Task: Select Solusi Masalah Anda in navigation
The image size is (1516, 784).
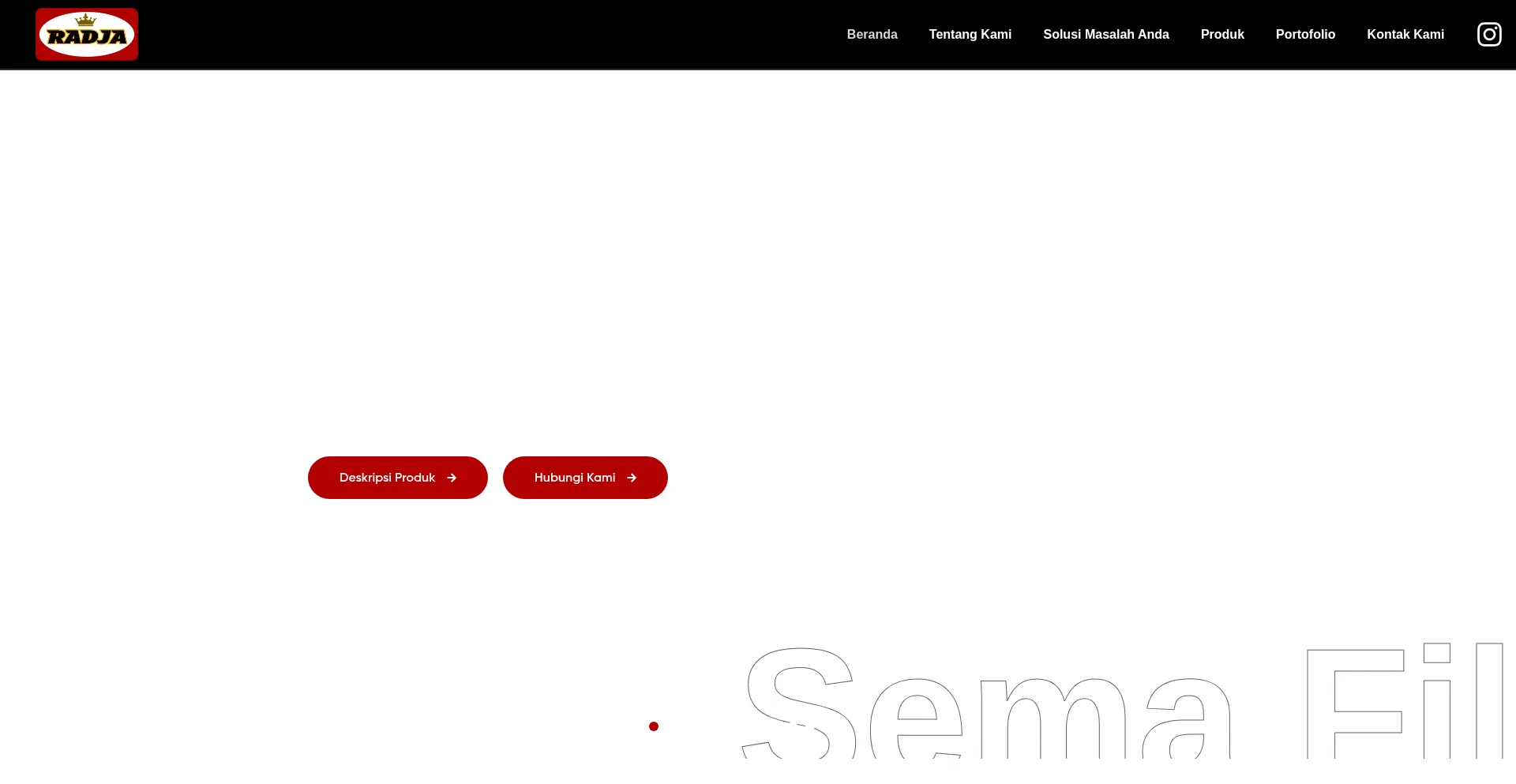Action: [1105, 35]
